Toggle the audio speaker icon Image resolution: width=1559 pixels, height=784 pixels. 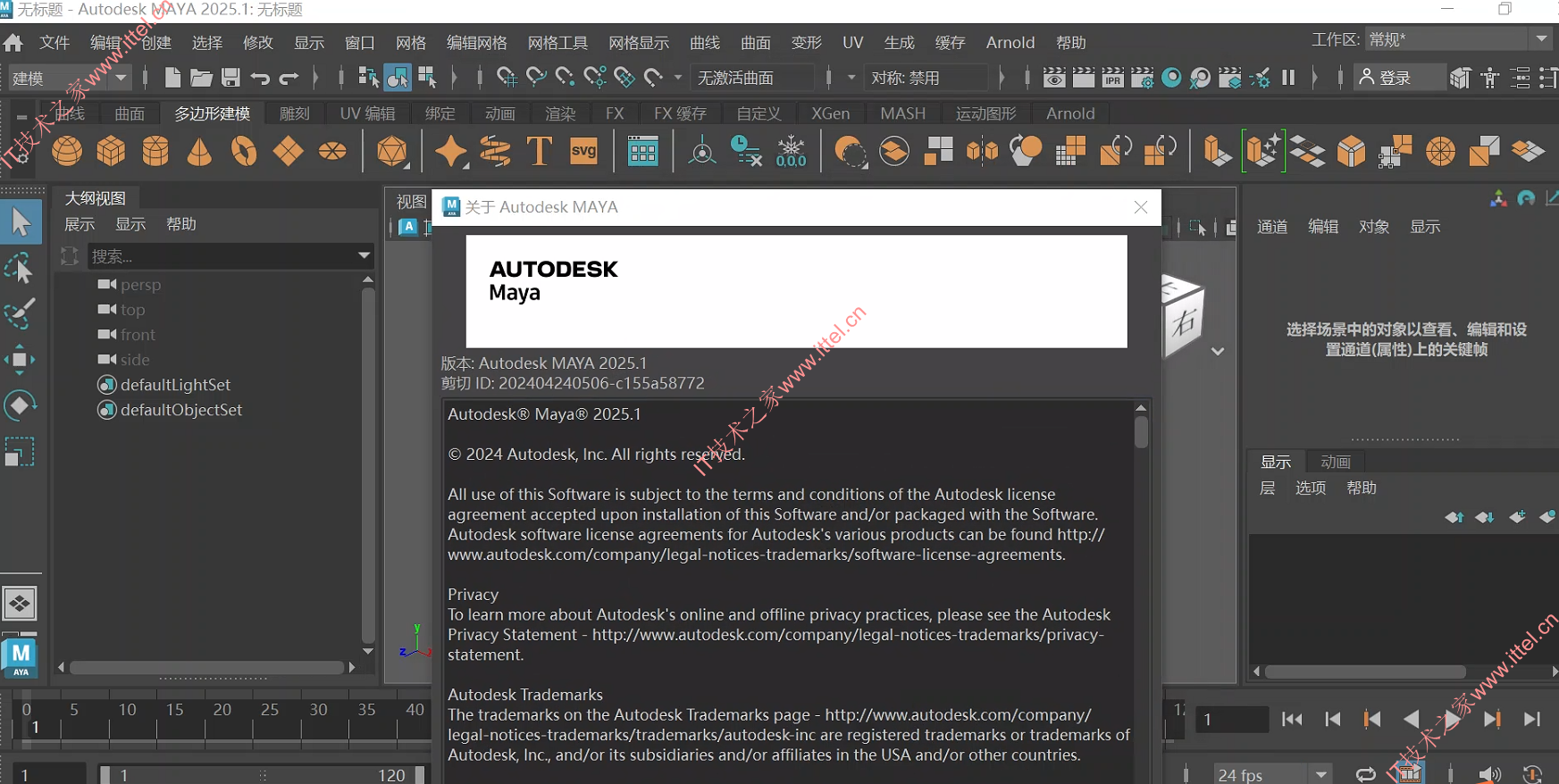[1488, 774]
